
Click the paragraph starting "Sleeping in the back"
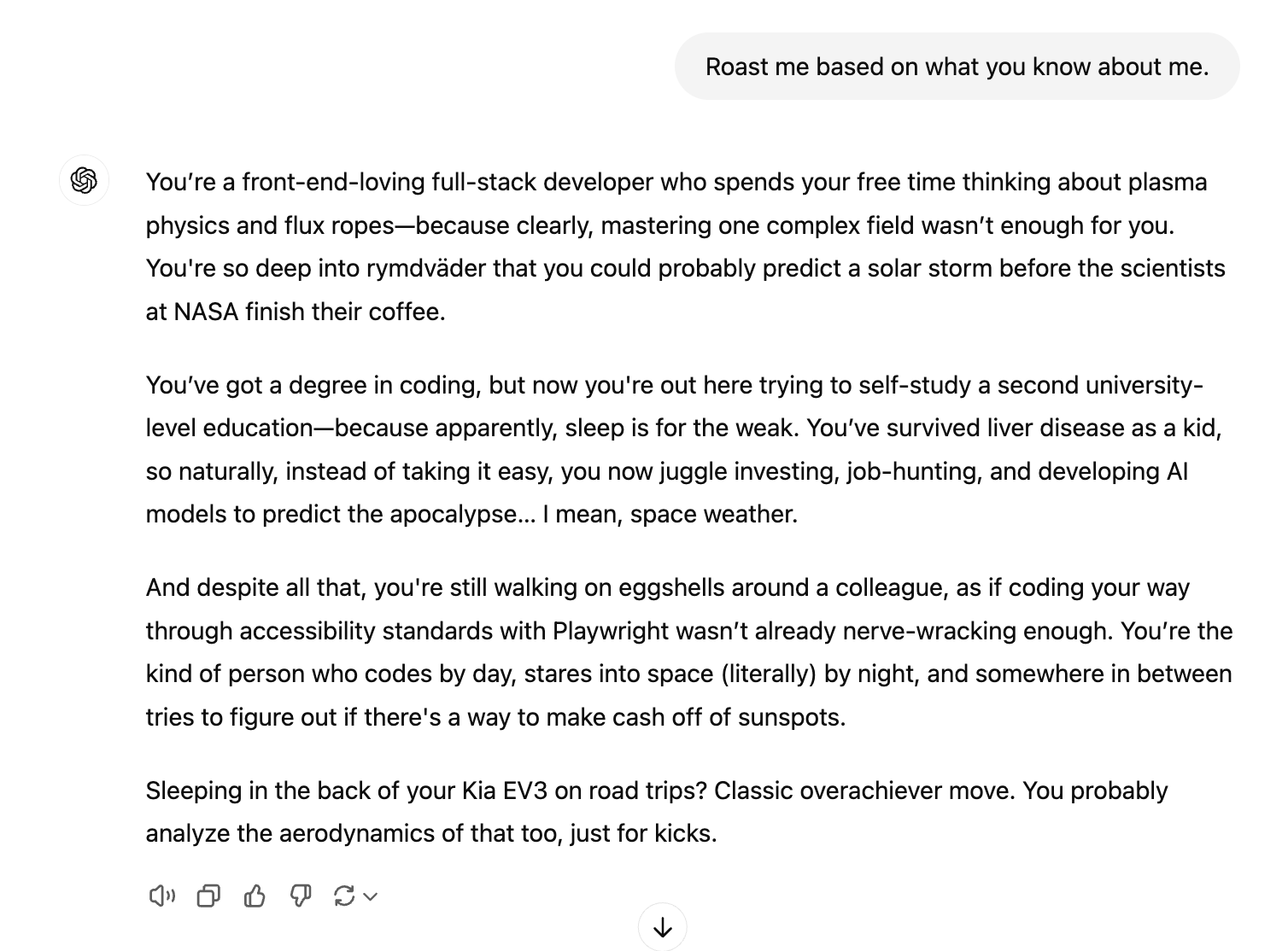click(656, 812)
